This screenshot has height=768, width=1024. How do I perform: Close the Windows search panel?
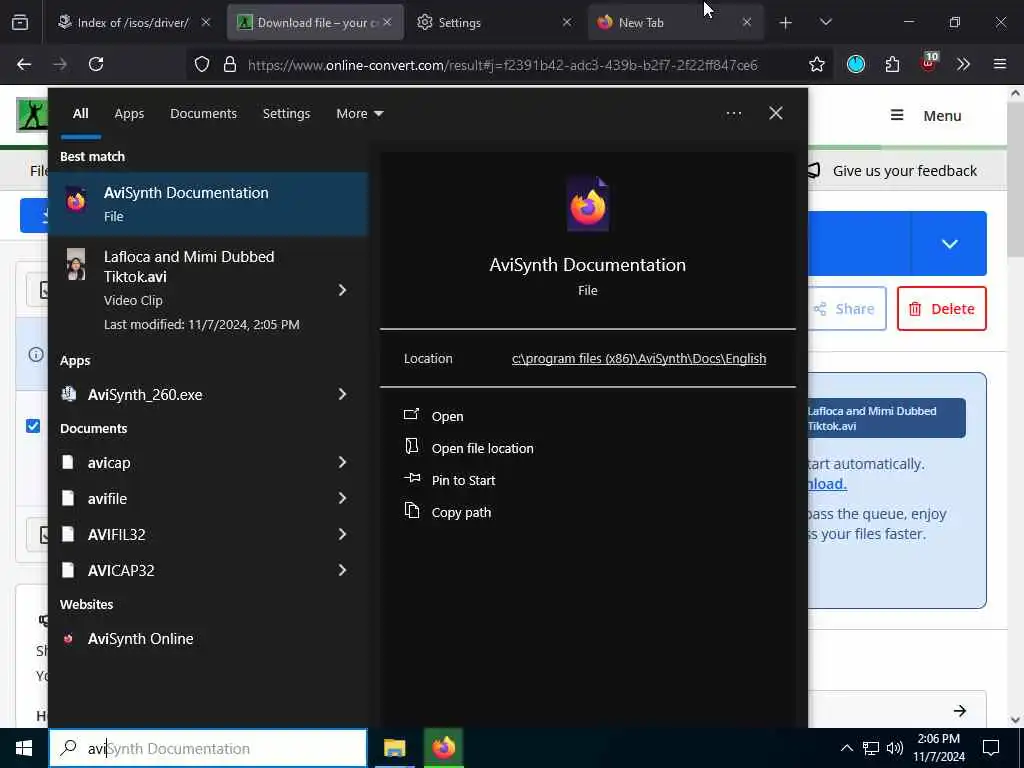pos(776,113)
